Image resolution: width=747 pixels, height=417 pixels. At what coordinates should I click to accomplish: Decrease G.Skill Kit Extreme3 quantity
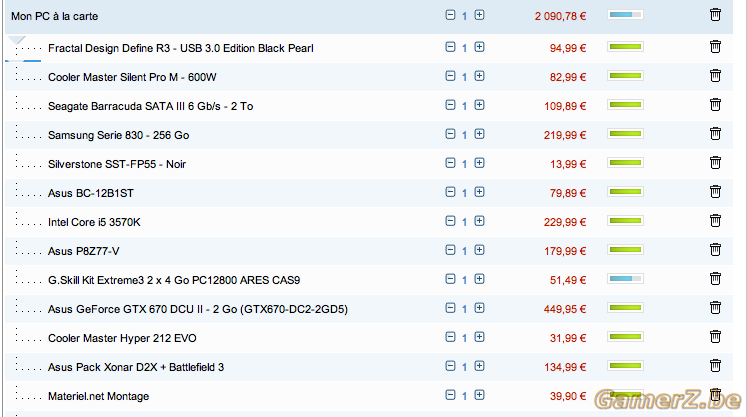tap(450, 279)
